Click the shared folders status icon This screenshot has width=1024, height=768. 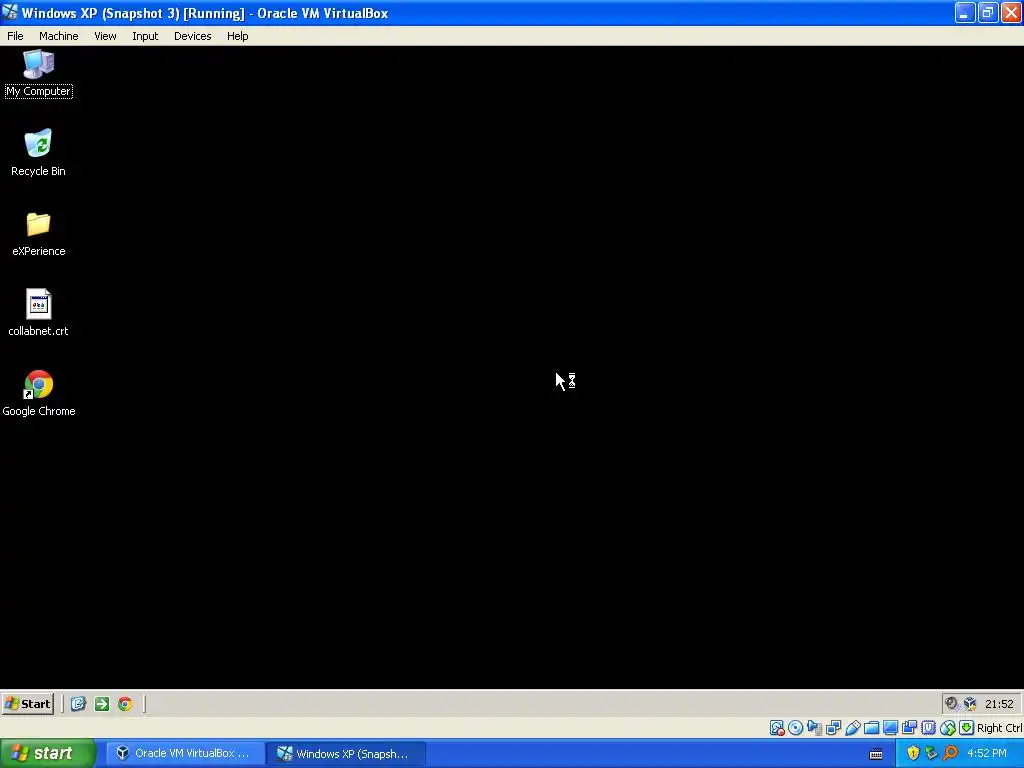(871, 728)
